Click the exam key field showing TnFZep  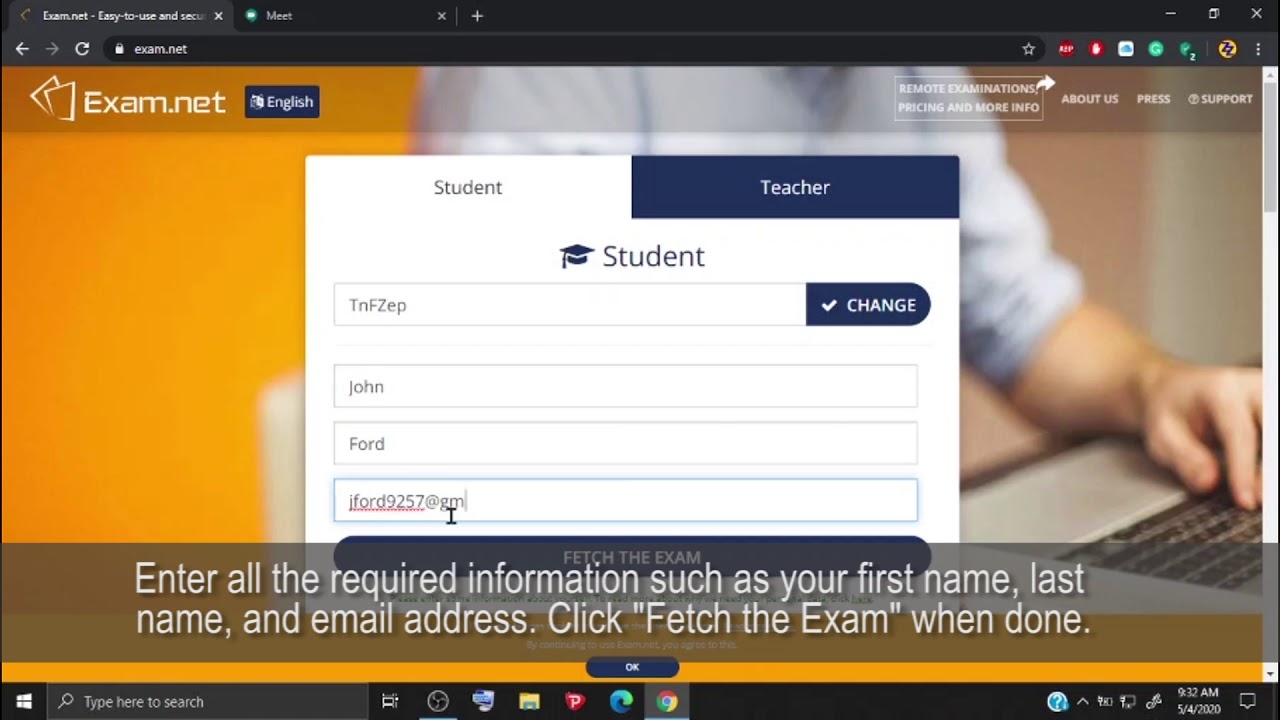(x=570, y=305)
